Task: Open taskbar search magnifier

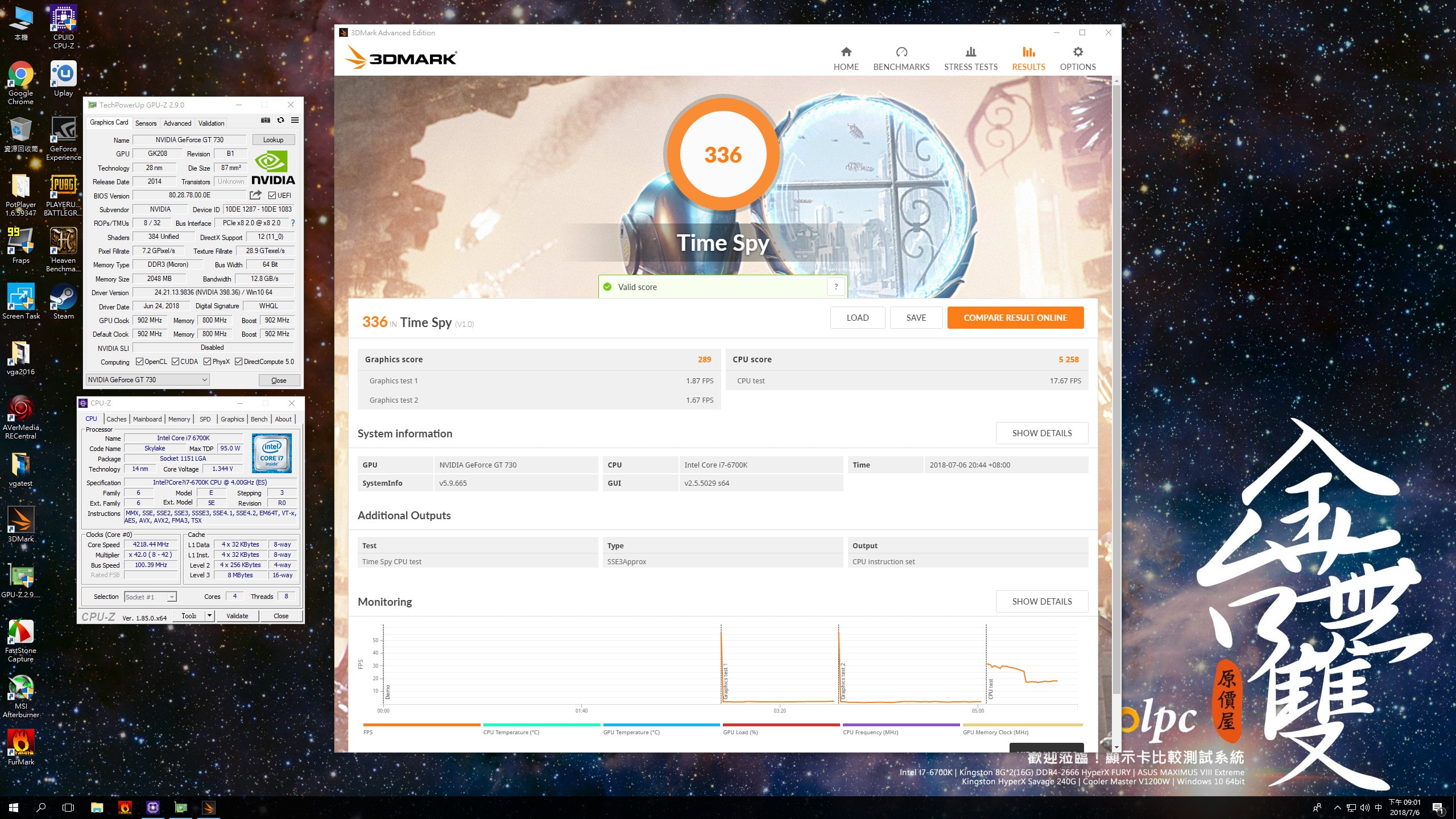Action: tap(41, 807)
